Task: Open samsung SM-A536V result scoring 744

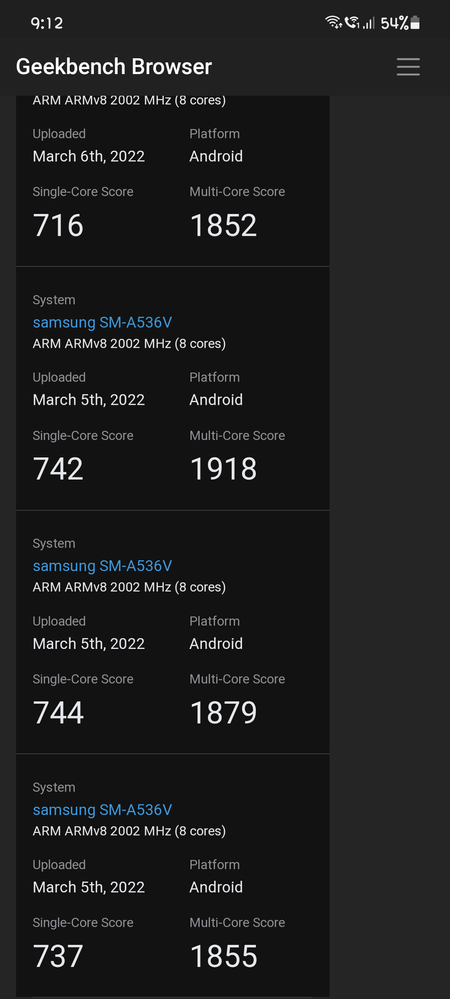Action: [102, 566]
